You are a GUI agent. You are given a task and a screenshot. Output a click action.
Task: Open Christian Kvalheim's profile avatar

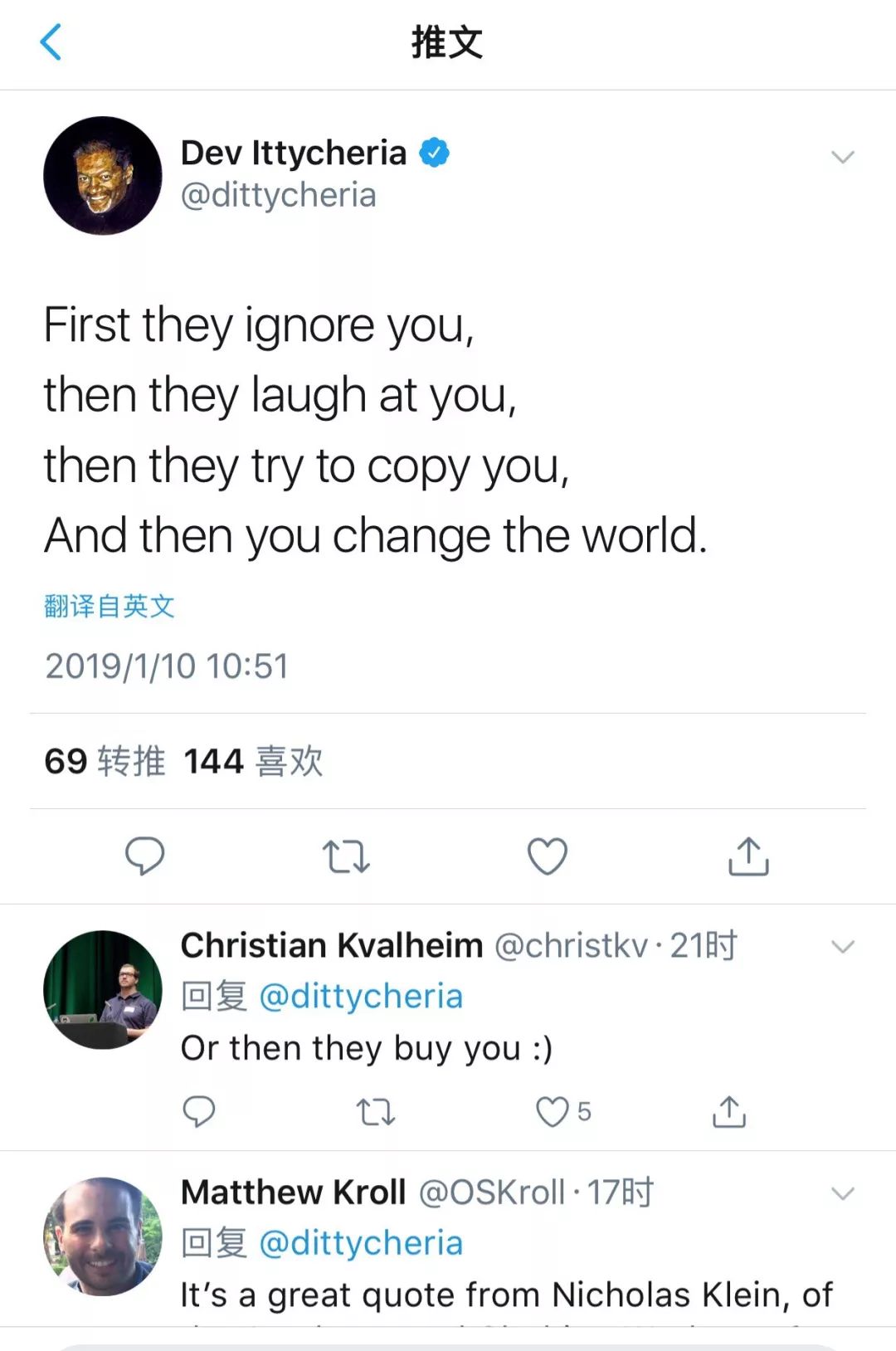click(103, 989)
